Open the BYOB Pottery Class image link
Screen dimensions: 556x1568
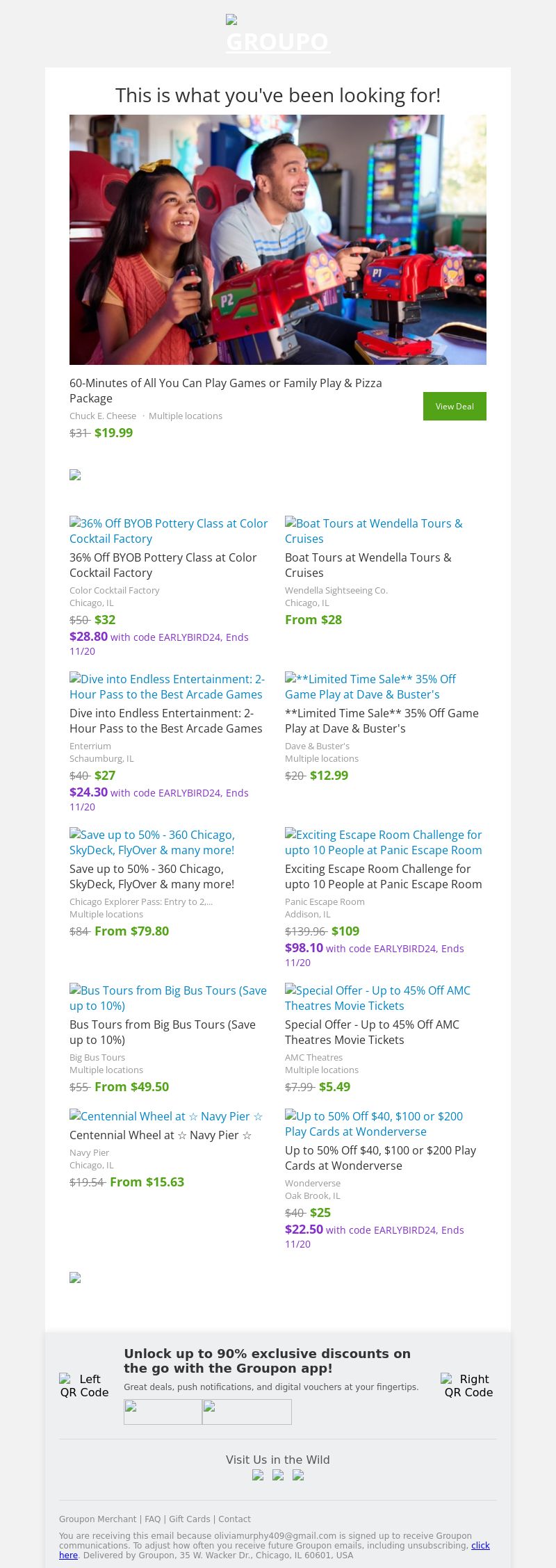click(168, 531)
